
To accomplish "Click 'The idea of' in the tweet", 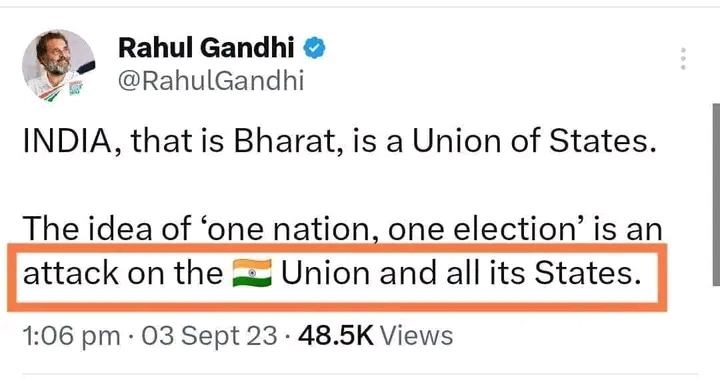I will 107,229.
